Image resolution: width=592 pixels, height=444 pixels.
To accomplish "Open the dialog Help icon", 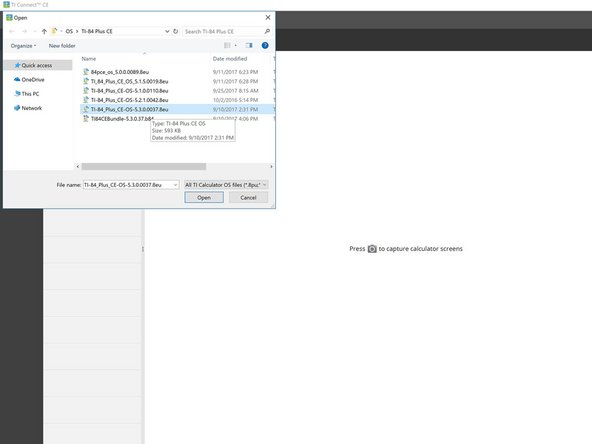I will pyautogui.click(x=265, y=45).
